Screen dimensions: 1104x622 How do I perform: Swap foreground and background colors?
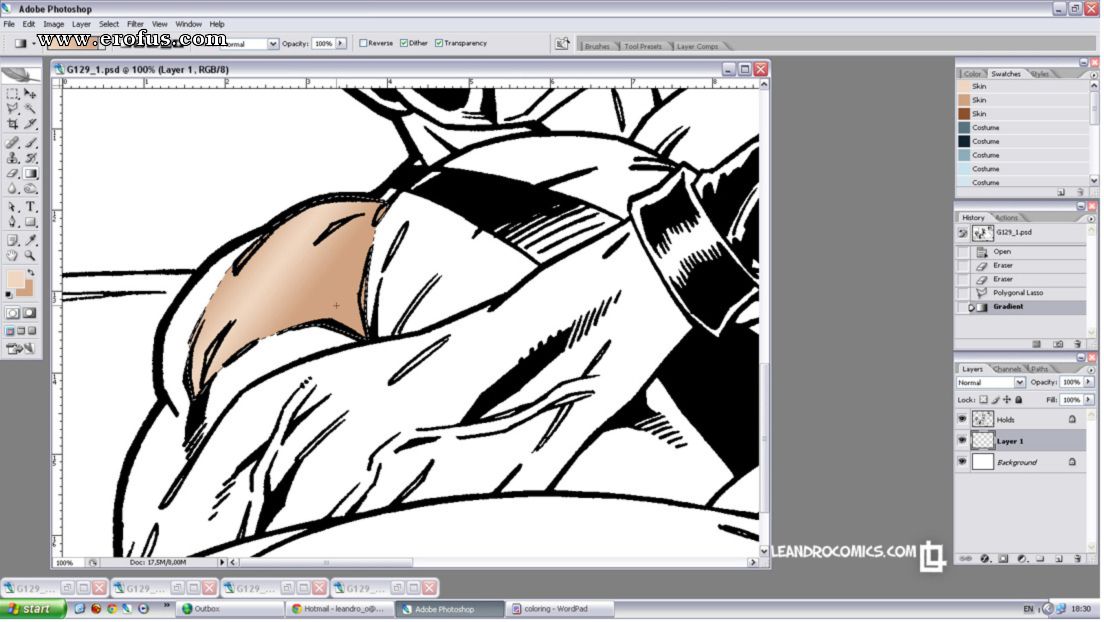point(31,272)
